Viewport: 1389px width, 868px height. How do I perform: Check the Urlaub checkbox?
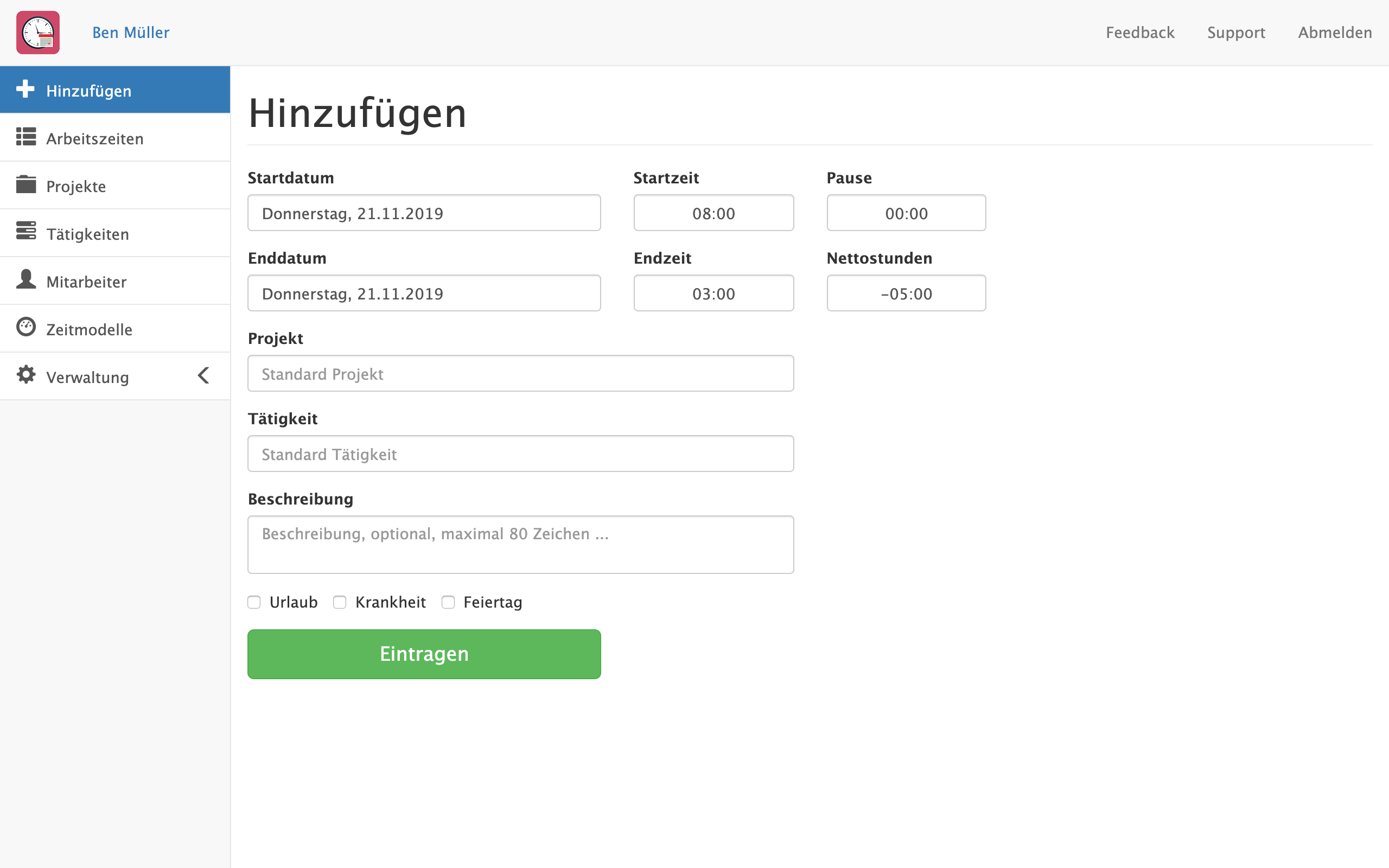(254, 602)
